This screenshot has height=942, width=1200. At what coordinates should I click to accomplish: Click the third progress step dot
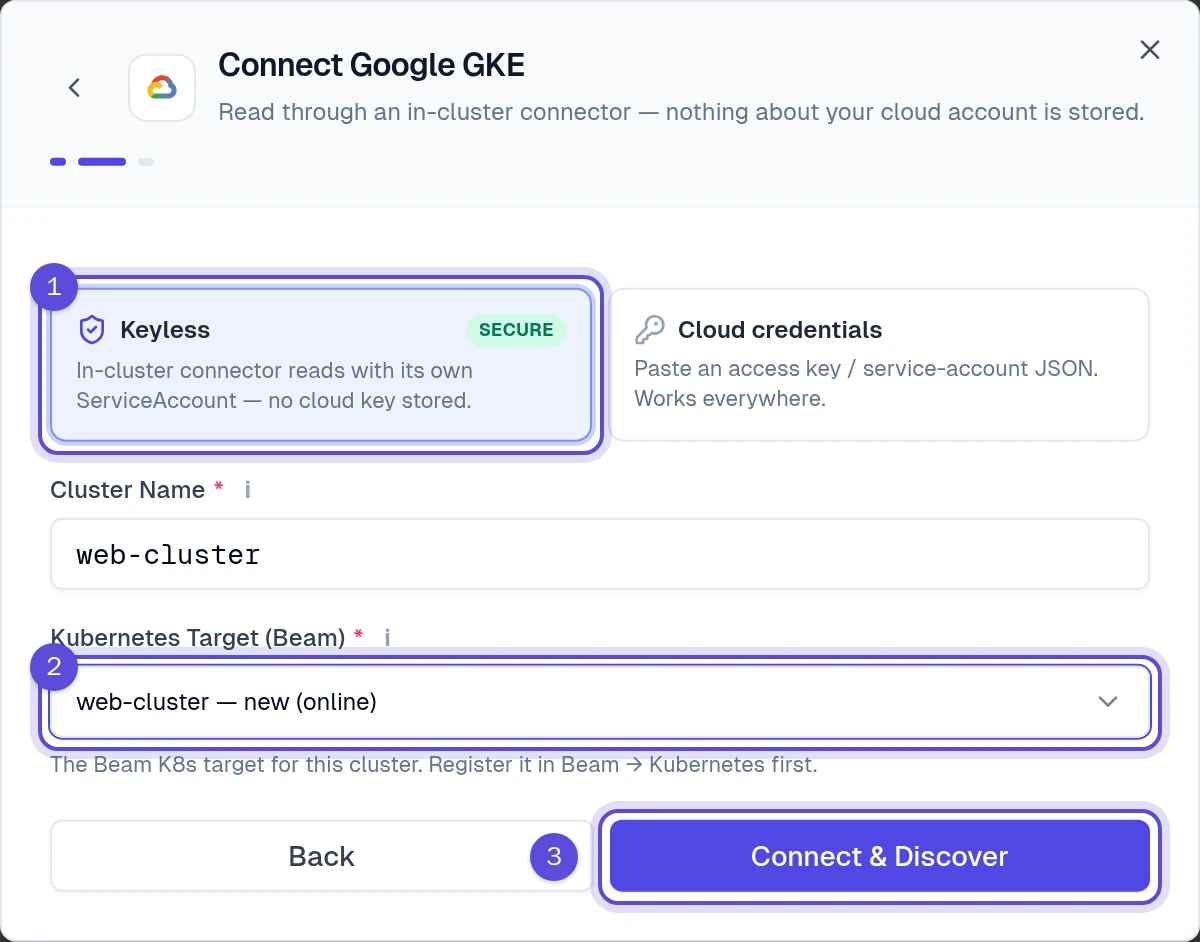[146, 161]
